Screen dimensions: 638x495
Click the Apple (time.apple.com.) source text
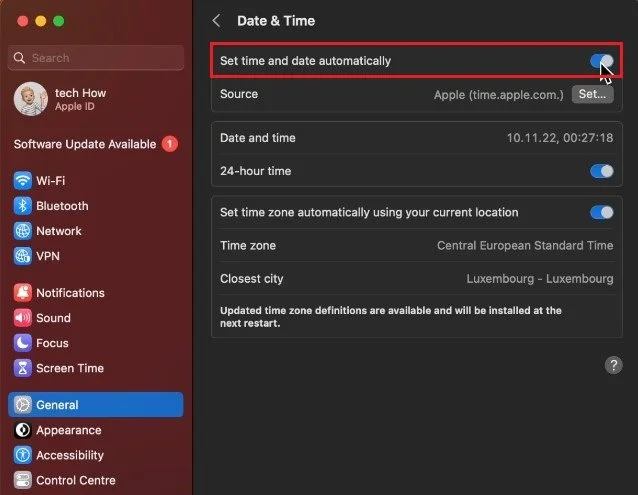coord(499,95)
